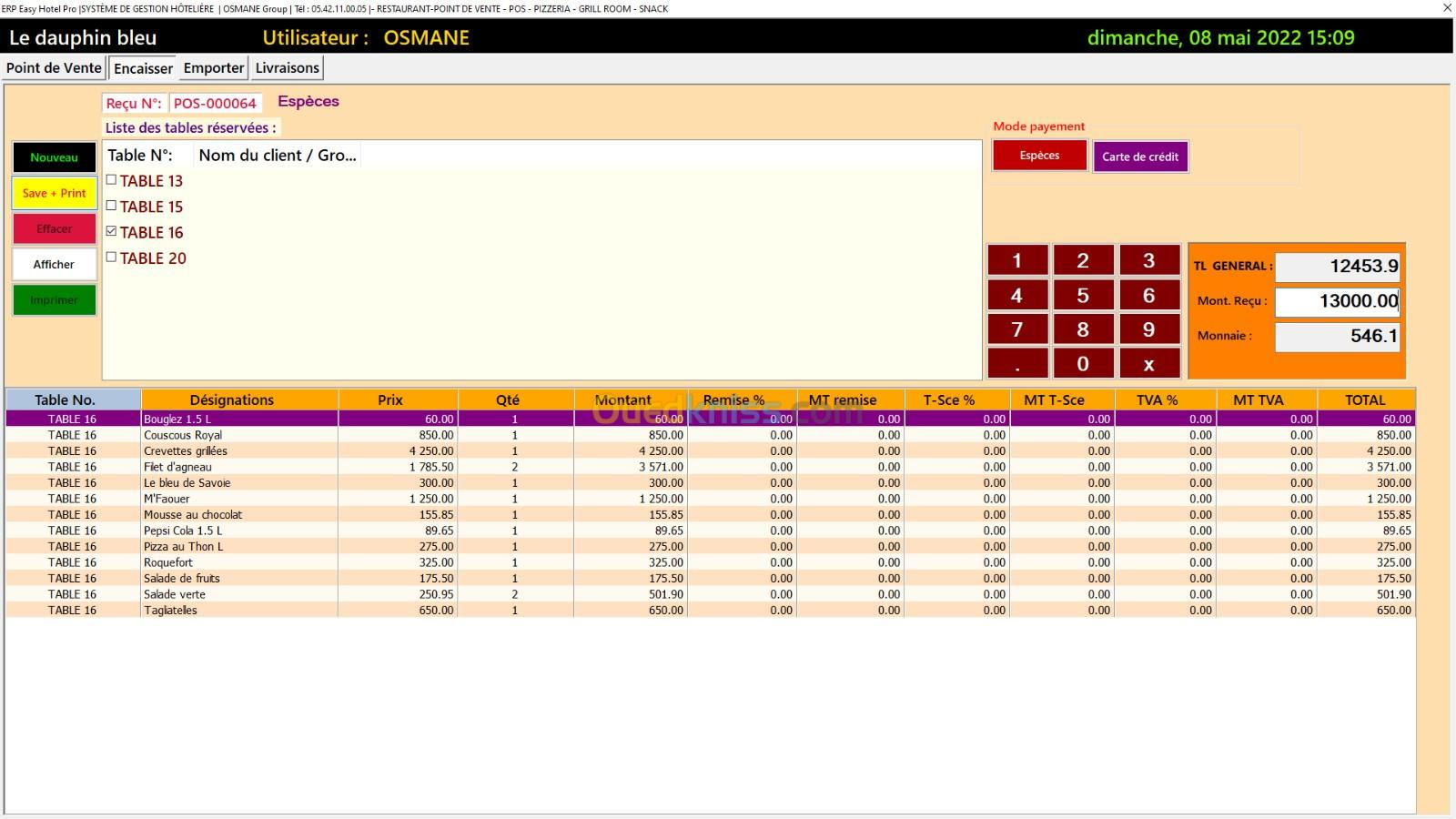Click the yellow Save + Print button
The width and height of the screenshot is (1456, 819).
click(54, 193)
